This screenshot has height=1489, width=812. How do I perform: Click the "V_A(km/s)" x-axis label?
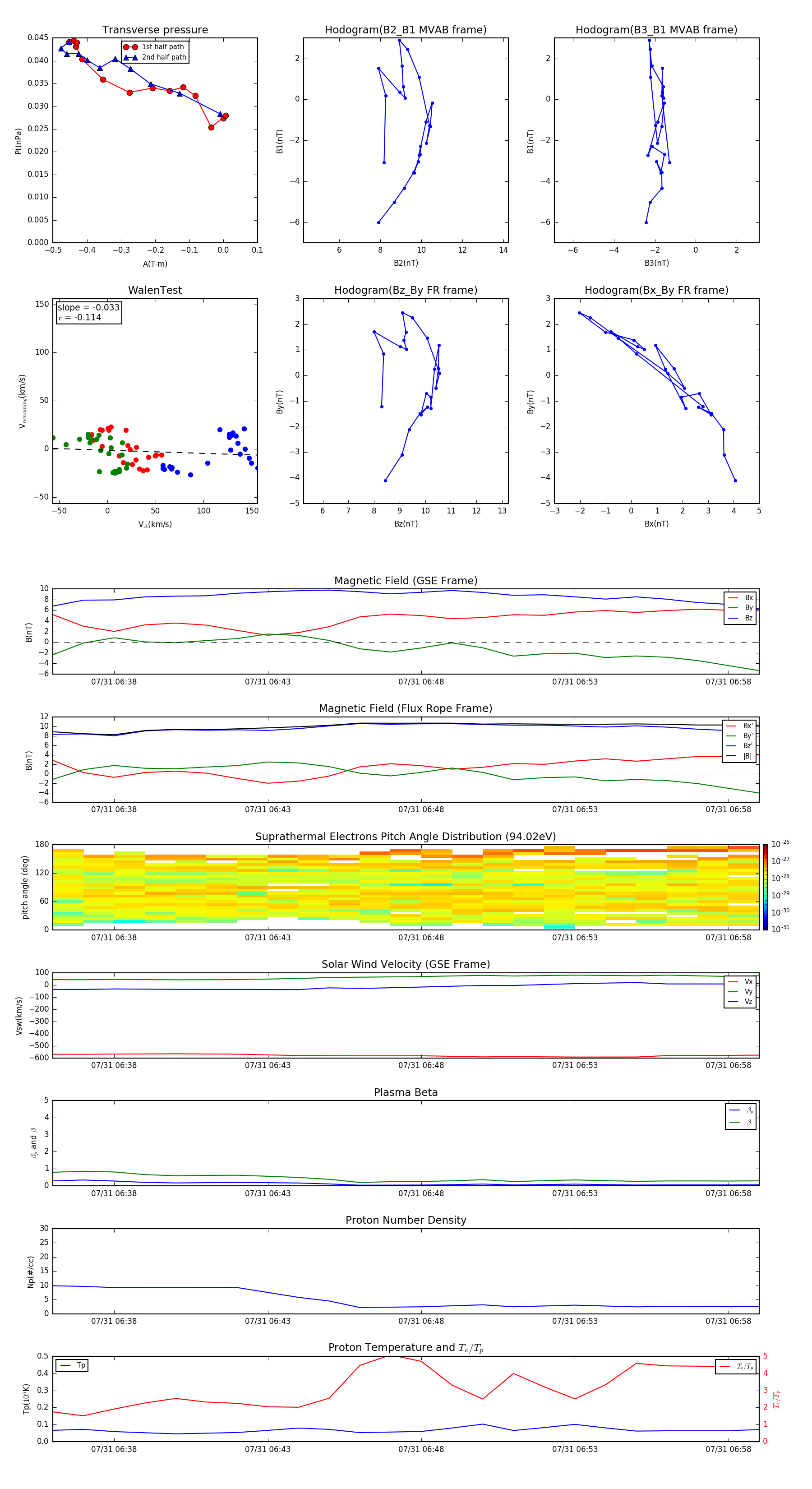[155, 524]
